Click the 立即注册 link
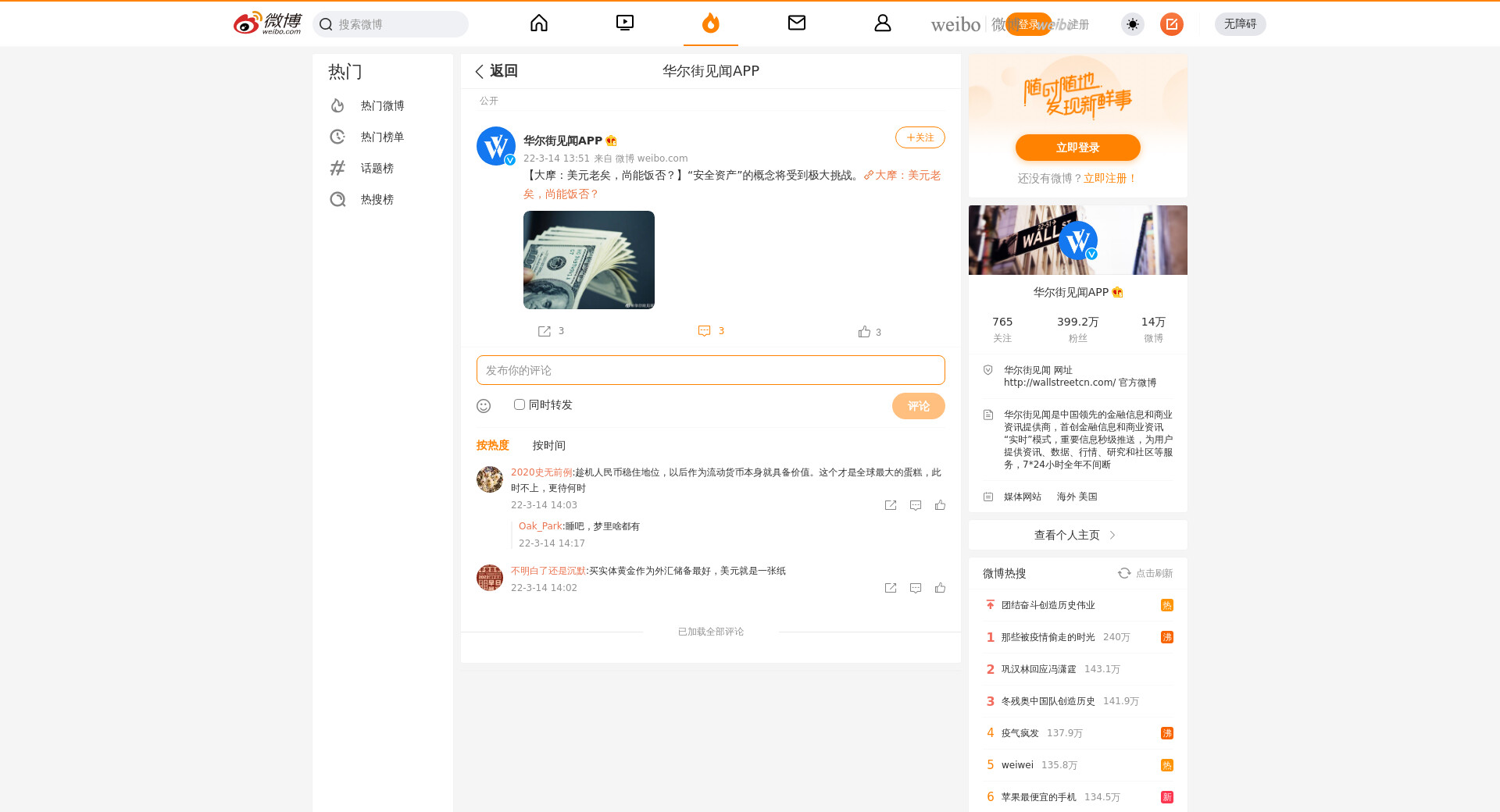 1110,179
